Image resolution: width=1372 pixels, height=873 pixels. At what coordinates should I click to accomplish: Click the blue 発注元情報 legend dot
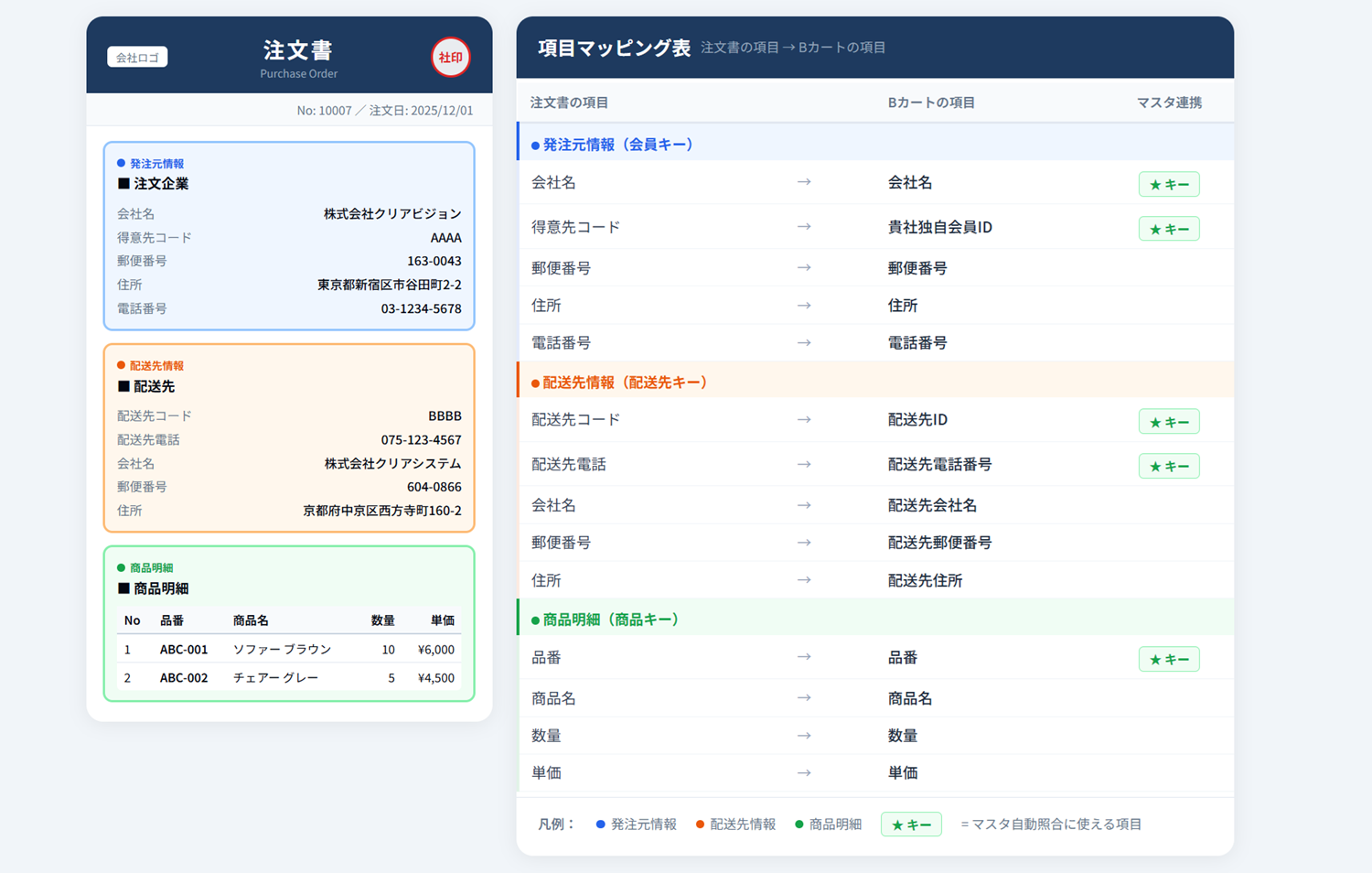click(600, 824)
